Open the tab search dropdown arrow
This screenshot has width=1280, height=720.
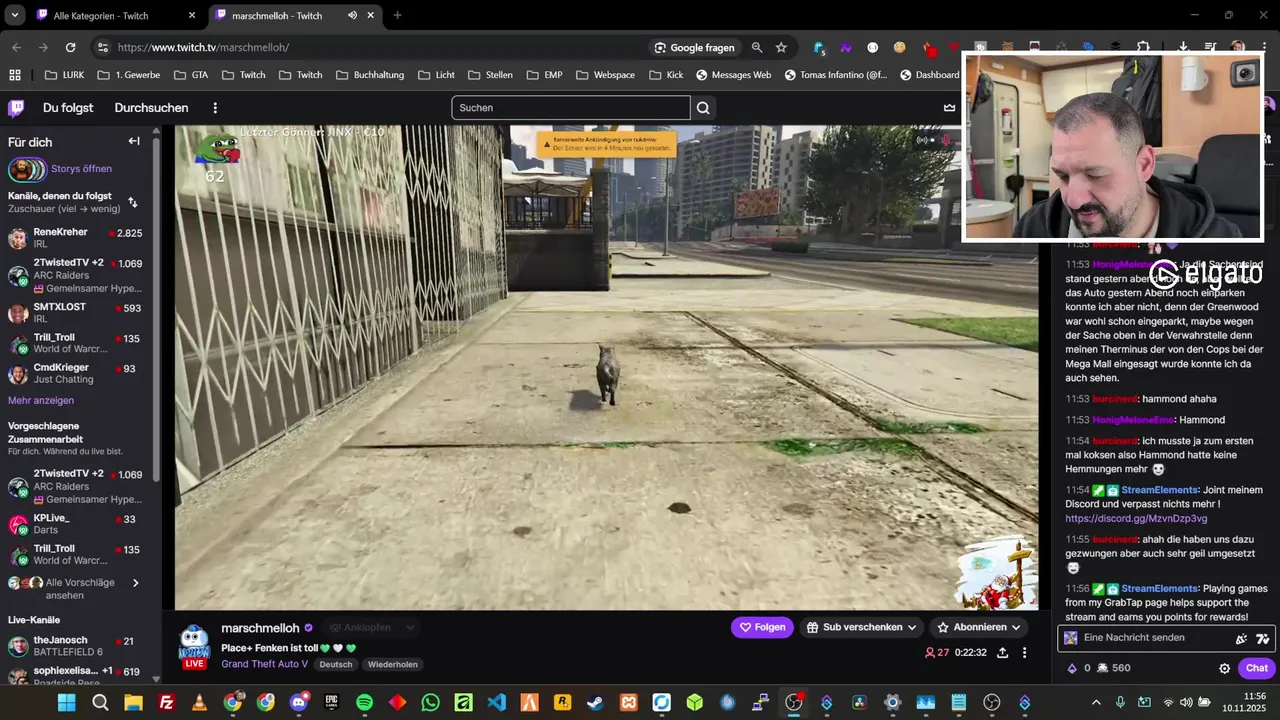pos(14,15)
